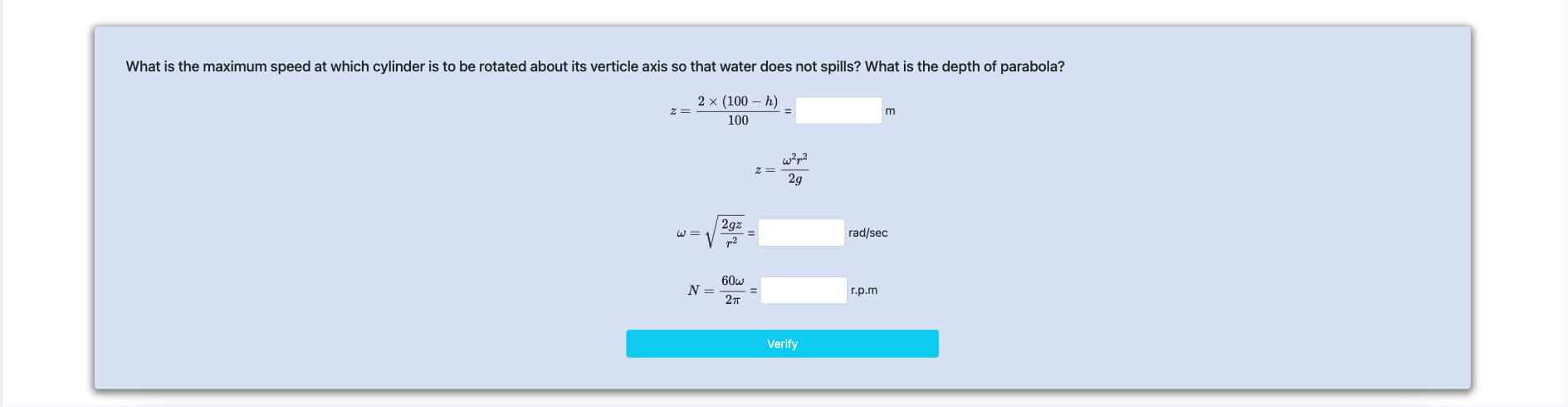
Task: Click the ω²r² numerator in z formula
Action: (x=794, y=159)
